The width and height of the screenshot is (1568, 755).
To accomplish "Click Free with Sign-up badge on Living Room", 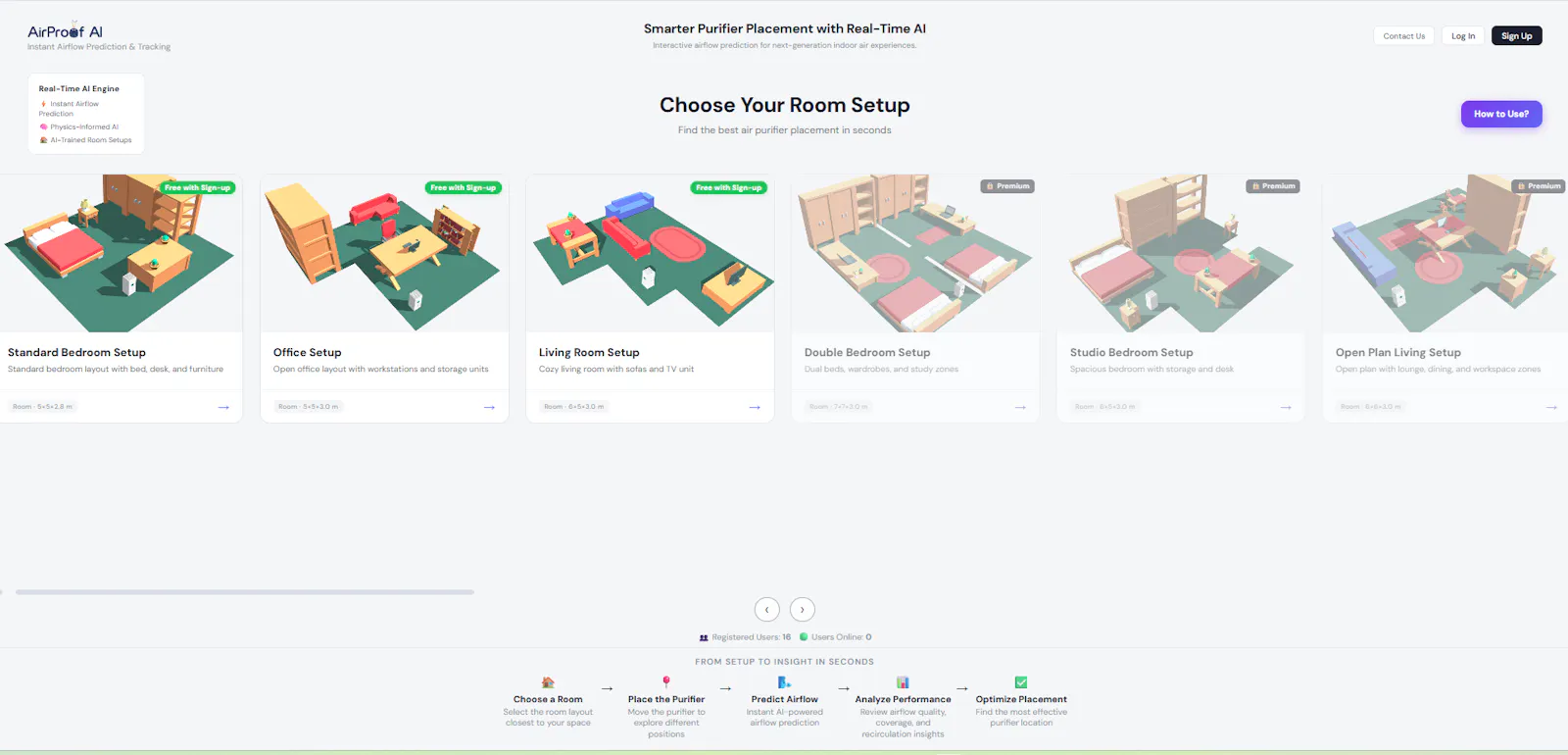I will (x=728, y=187).
